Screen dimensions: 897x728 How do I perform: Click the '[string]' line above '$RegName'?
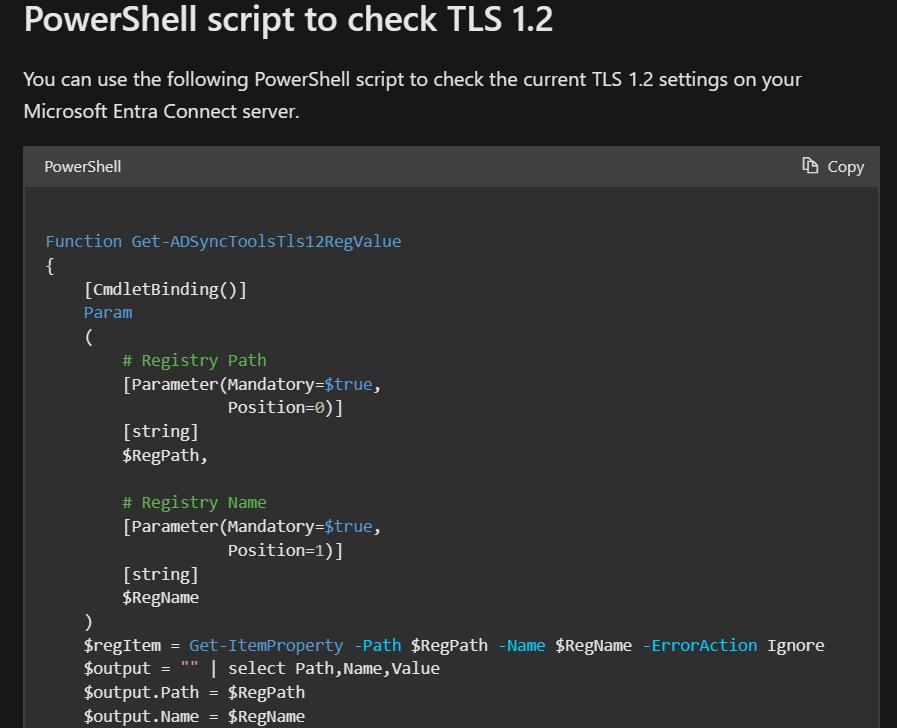tap(160, 574)
